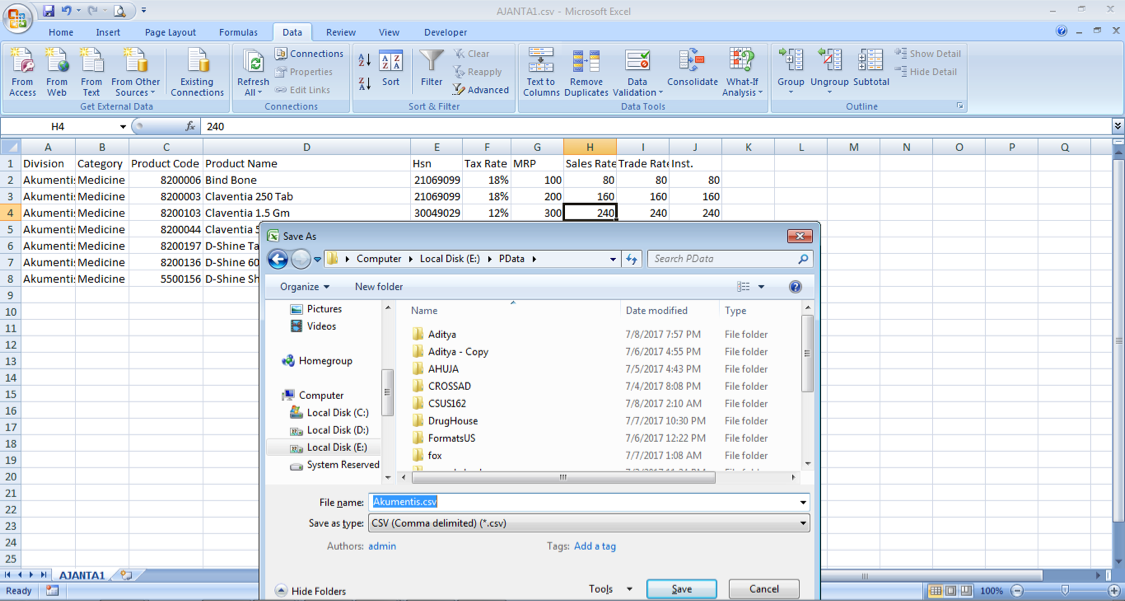
Task: Click Save icon in Quick Access Toolbar
Action: pyautogui.click(x=48, y=11)
